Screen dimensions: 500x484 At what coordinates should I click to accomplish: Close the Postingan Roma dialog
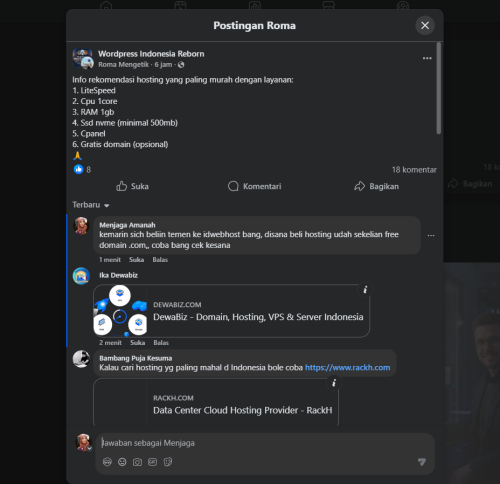coord(425,25)
